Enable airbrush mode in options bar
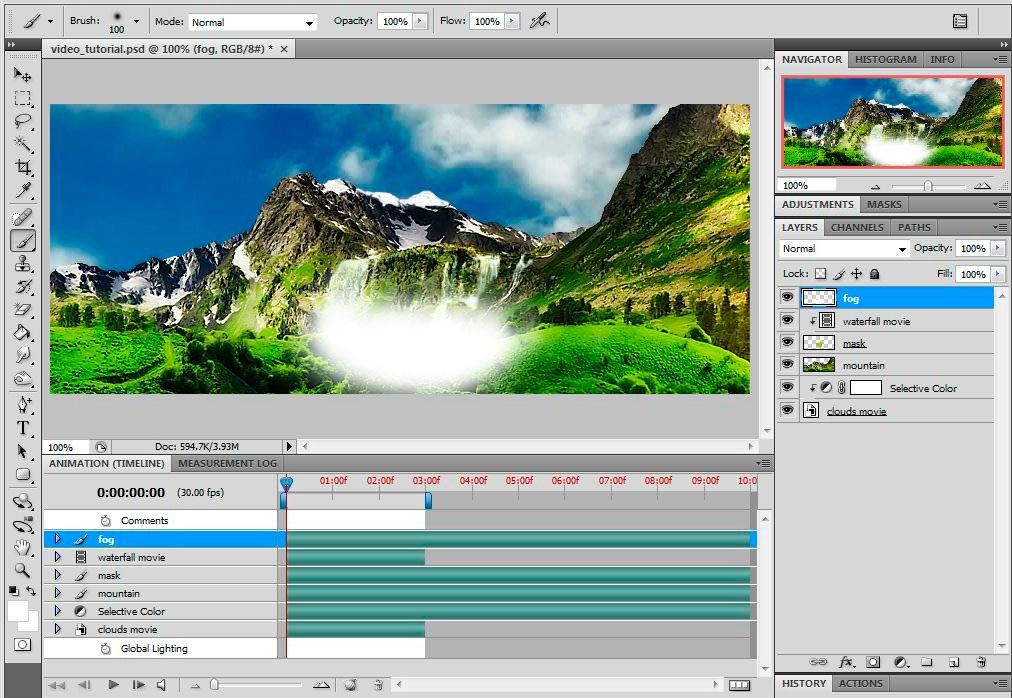 click(x=540, y=21)
